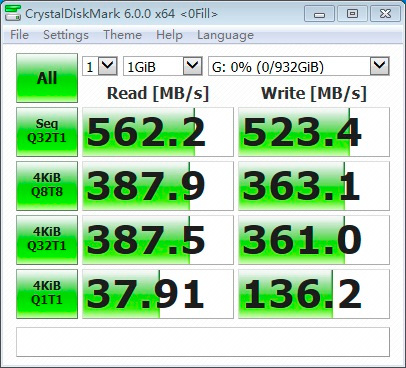Minimize the CrystalDiskMark window

pos(319,14)
